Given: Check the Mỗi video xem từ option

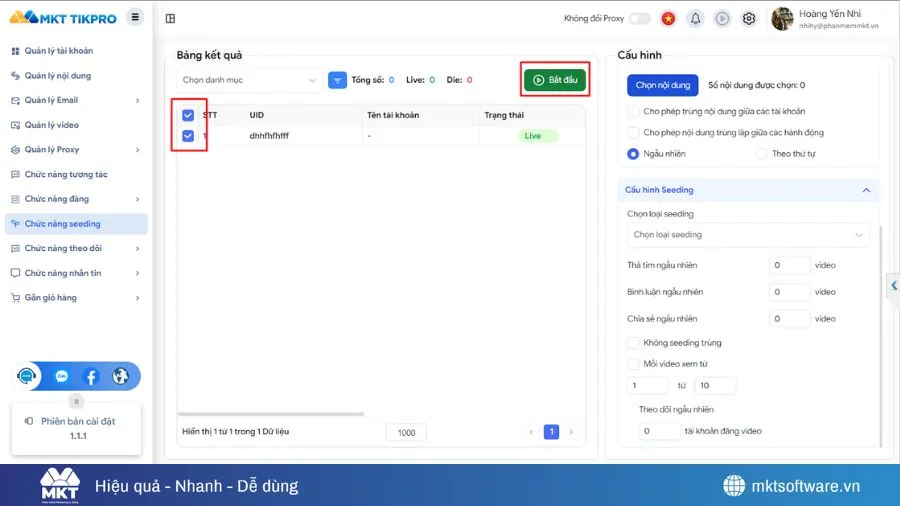Looking at the screenshot, I should pyautogui.click(x=633, y=364).
